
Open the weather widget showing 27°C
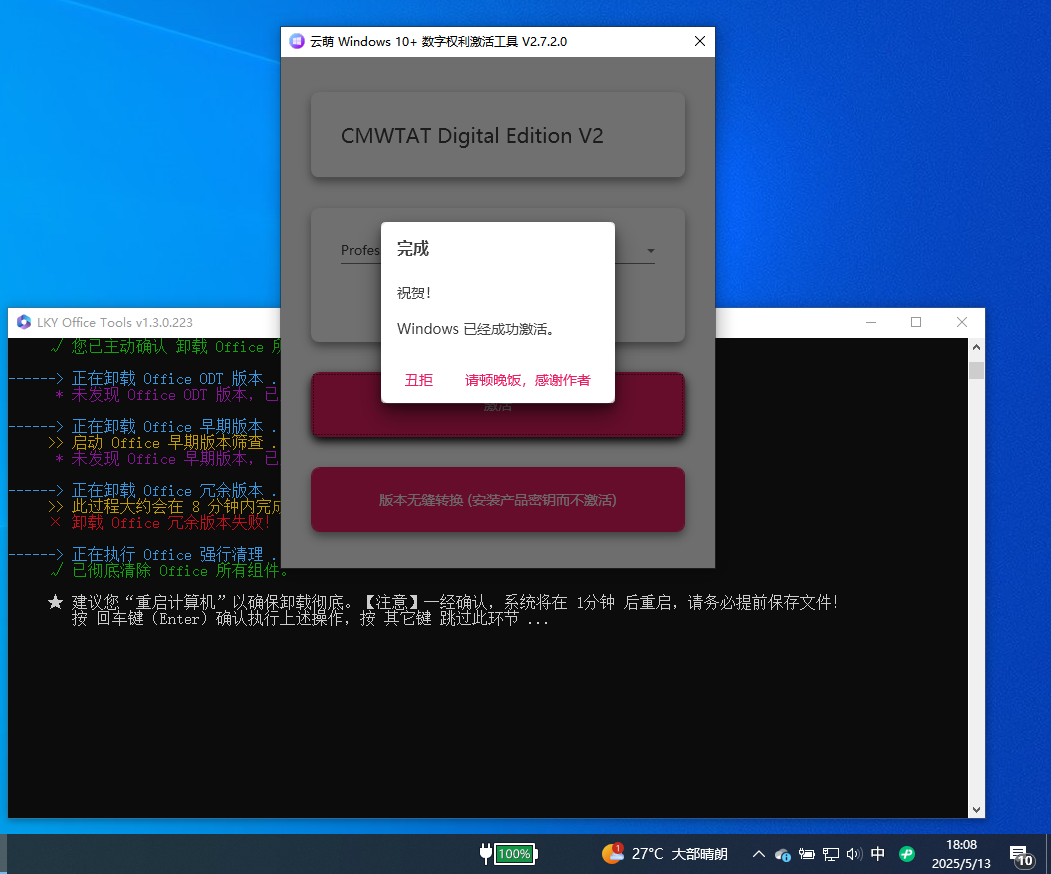pos(664,854)
